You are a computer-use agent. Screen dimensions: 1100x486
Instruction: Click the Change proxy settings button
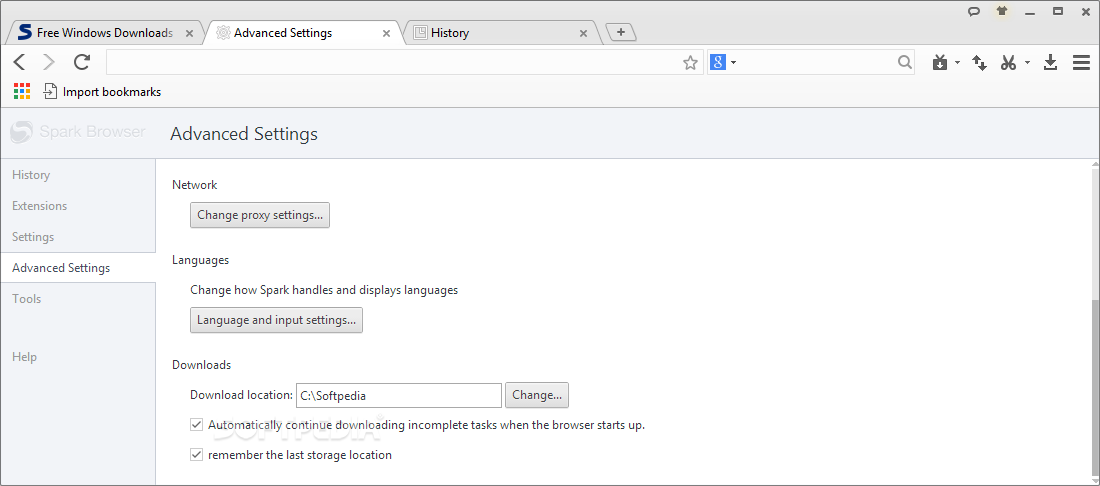260,215
